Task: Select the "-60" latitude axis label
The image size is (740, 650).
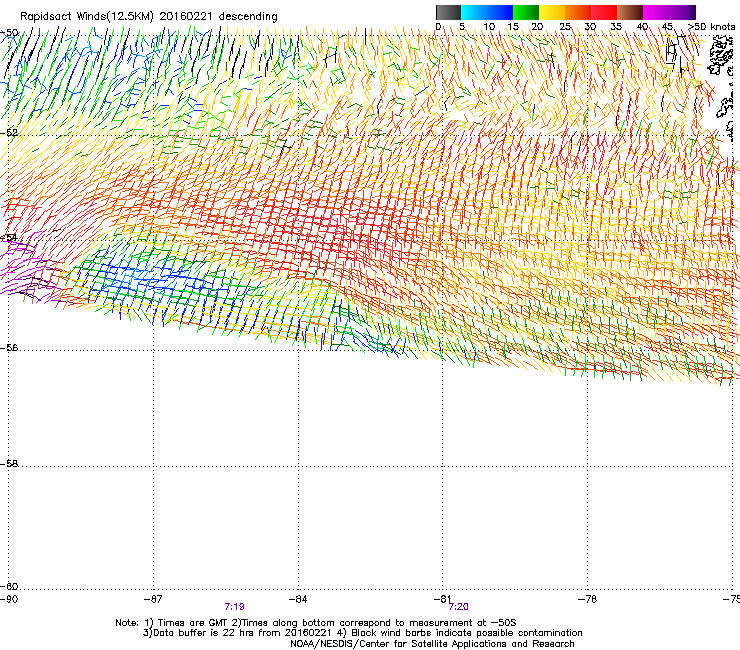Action: [9, 586]
